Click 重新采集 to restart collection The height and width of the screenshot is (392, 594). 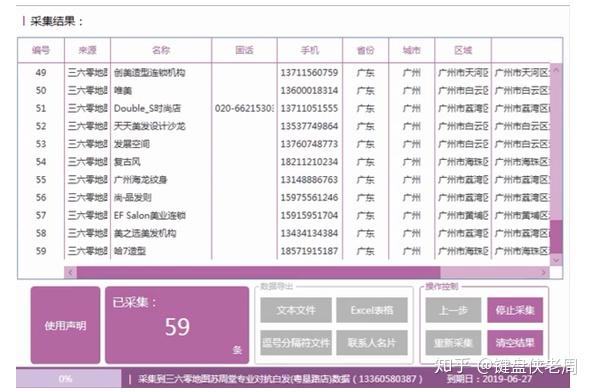coord(453,342)
